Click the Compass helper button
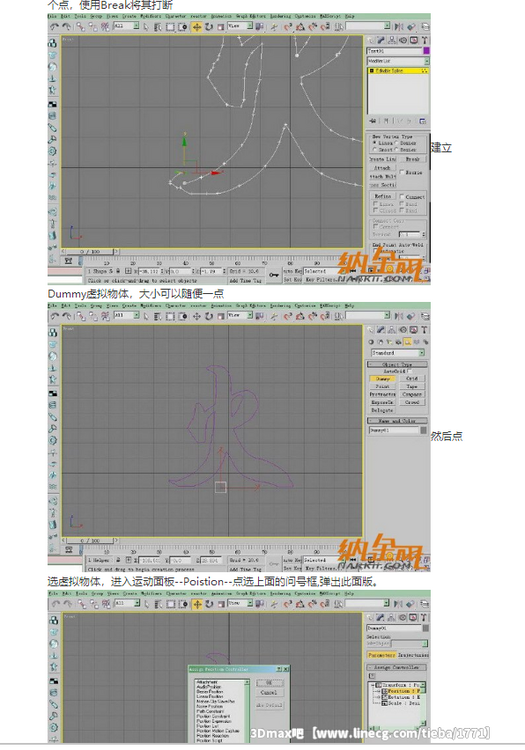 coord(412,395)
